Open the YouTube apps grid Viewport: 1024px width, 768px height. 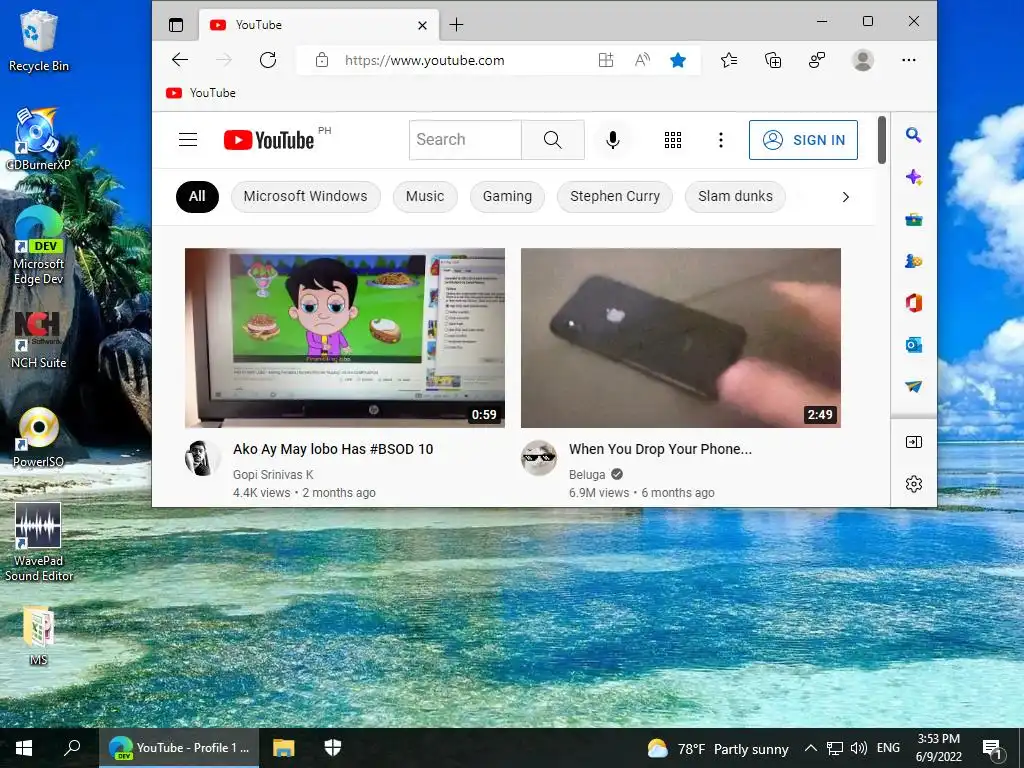673,140
